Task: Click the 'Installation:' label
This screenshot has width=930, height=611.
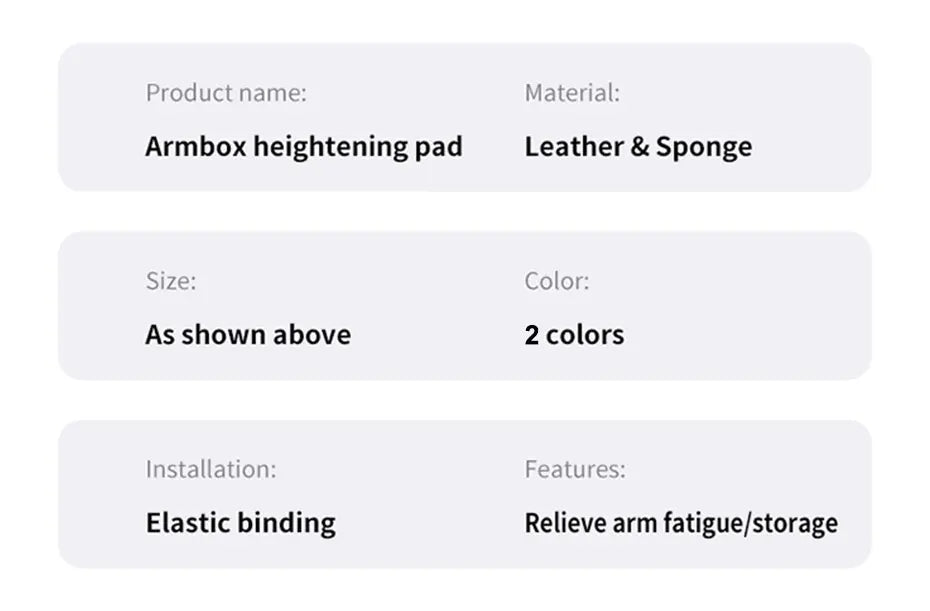Action: point(211,469)
